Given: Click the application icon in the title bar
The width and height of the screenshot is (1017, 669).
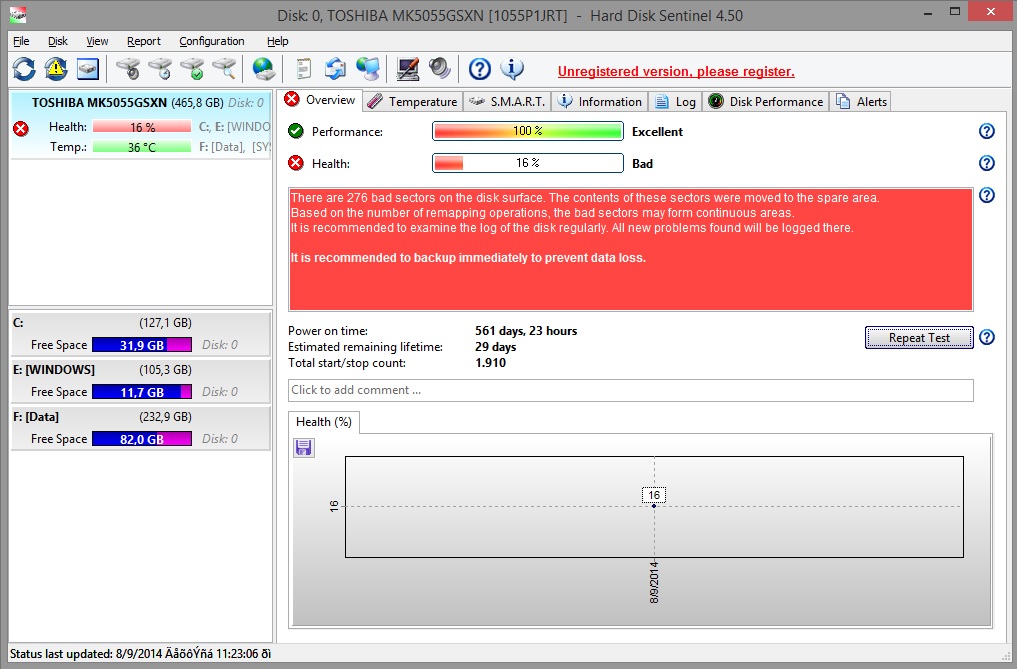Looking at the screenshot, I should click(x=18, y=14).
